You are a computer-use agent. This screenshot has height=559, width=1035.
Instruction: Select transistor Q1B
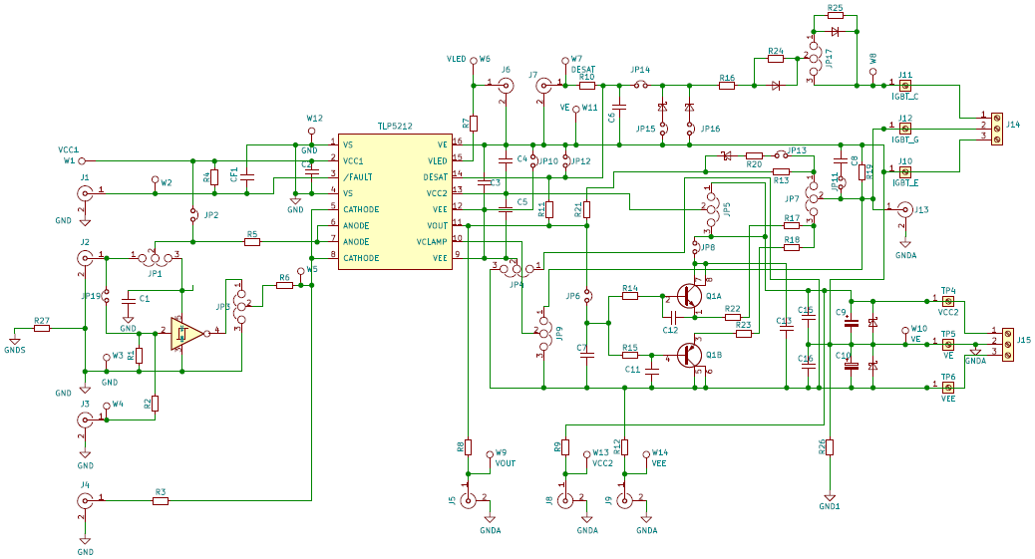(688, 355)
